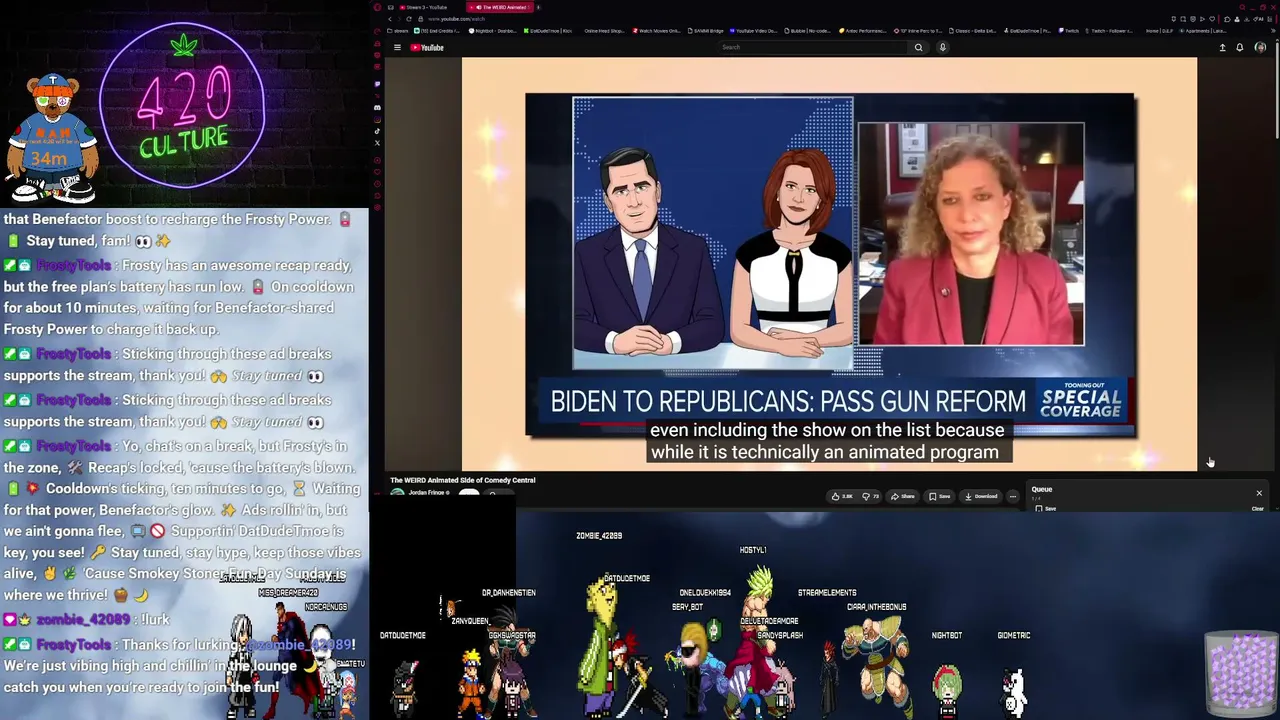The image size is (1280, 720).
Task: Open the YouTube guide hamburger menu
Action: point(397,47)
